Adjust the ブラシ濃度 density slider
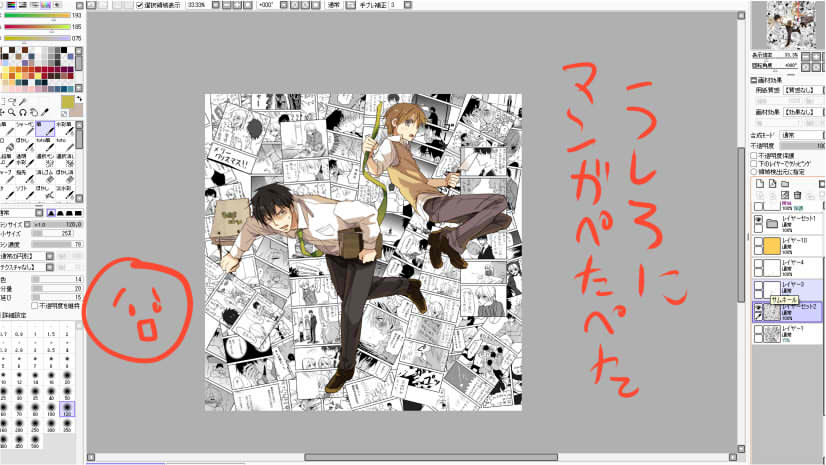Image resolution: width=826 pixels, height=465 pixels. (57, 244)
